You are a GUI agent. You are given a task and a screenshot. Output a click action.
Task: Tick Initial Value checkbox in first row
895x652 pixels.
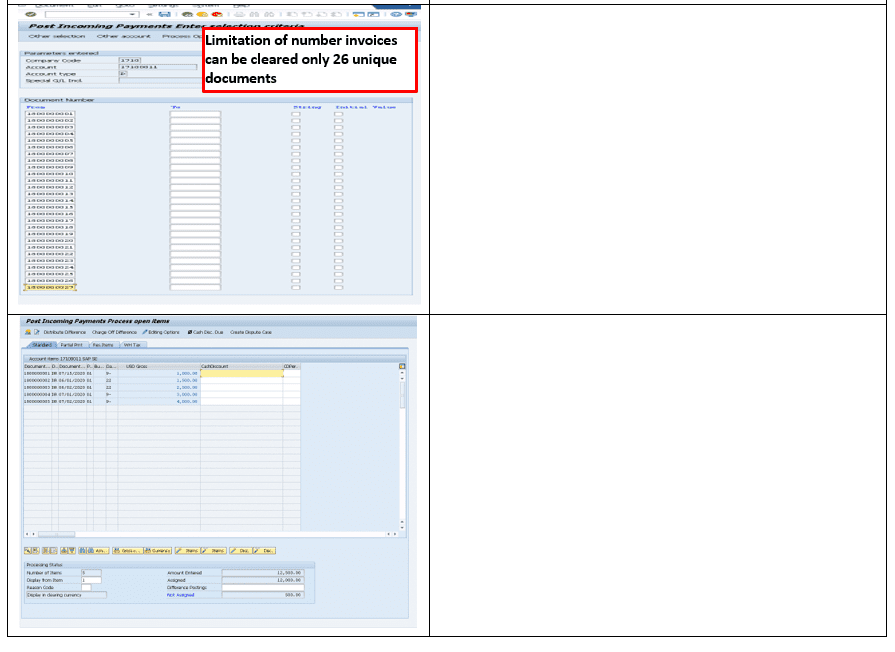[338, 115]
